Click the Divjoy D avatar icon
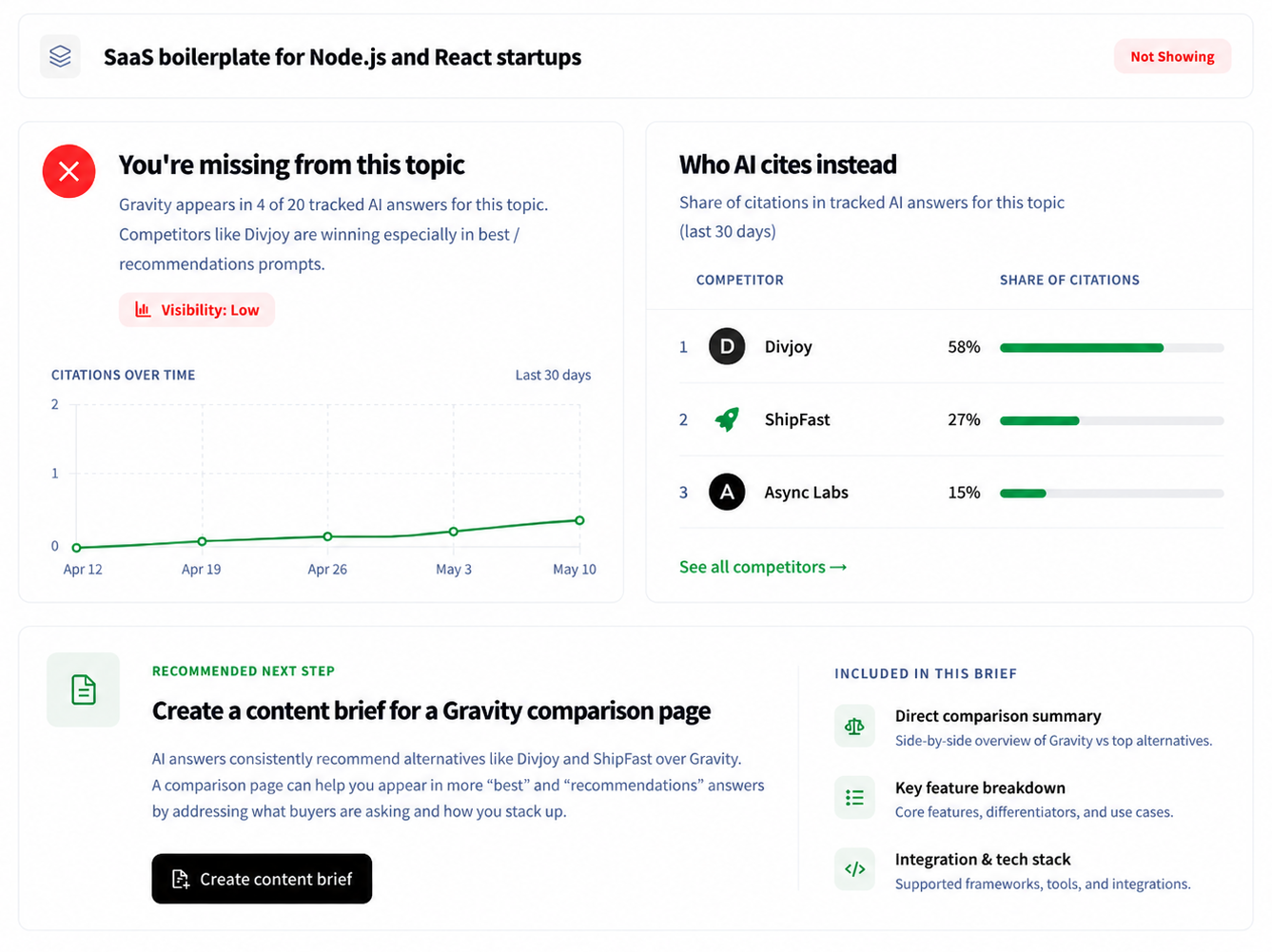The width and height of the screenshot is (1272, 952). [727, 347]
